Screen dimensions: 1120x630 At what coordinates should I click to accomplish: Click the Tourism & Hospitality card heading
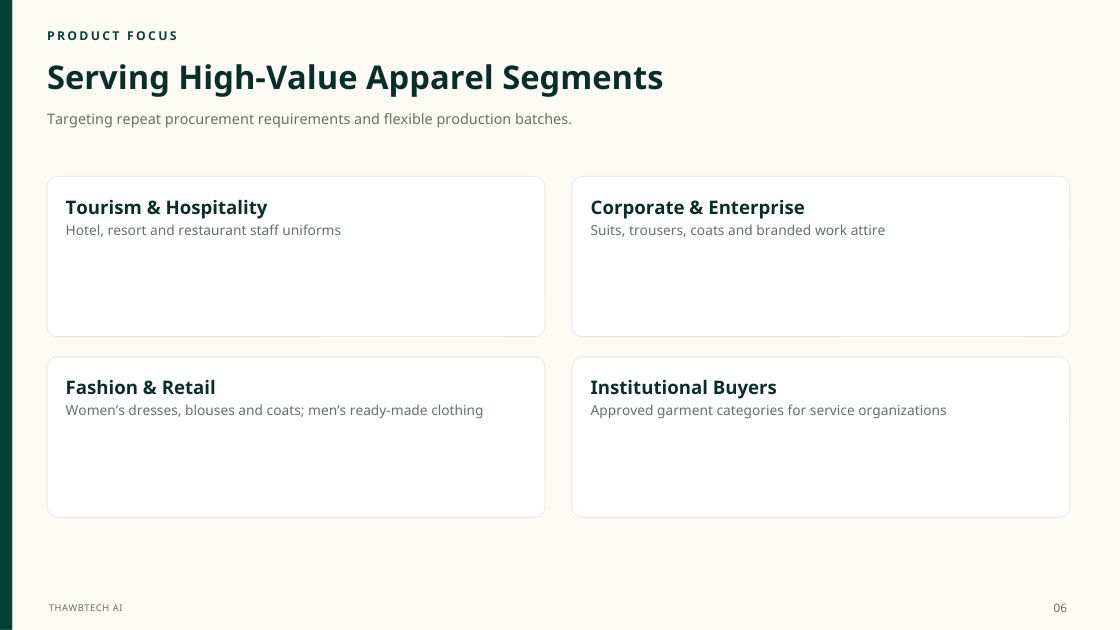coord(166,208)
